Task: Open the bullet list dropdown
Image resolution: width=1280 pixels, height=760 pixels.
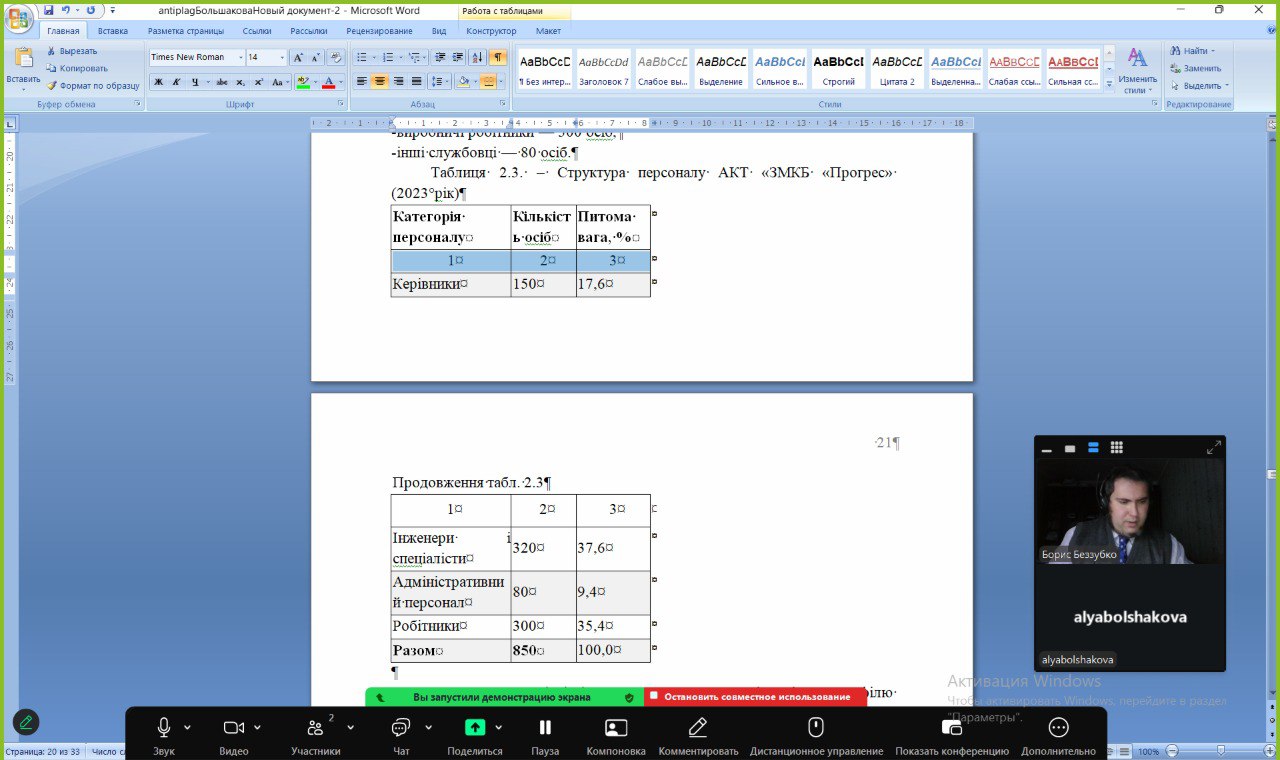Action: pyautogui.click(x=375, y=57)
